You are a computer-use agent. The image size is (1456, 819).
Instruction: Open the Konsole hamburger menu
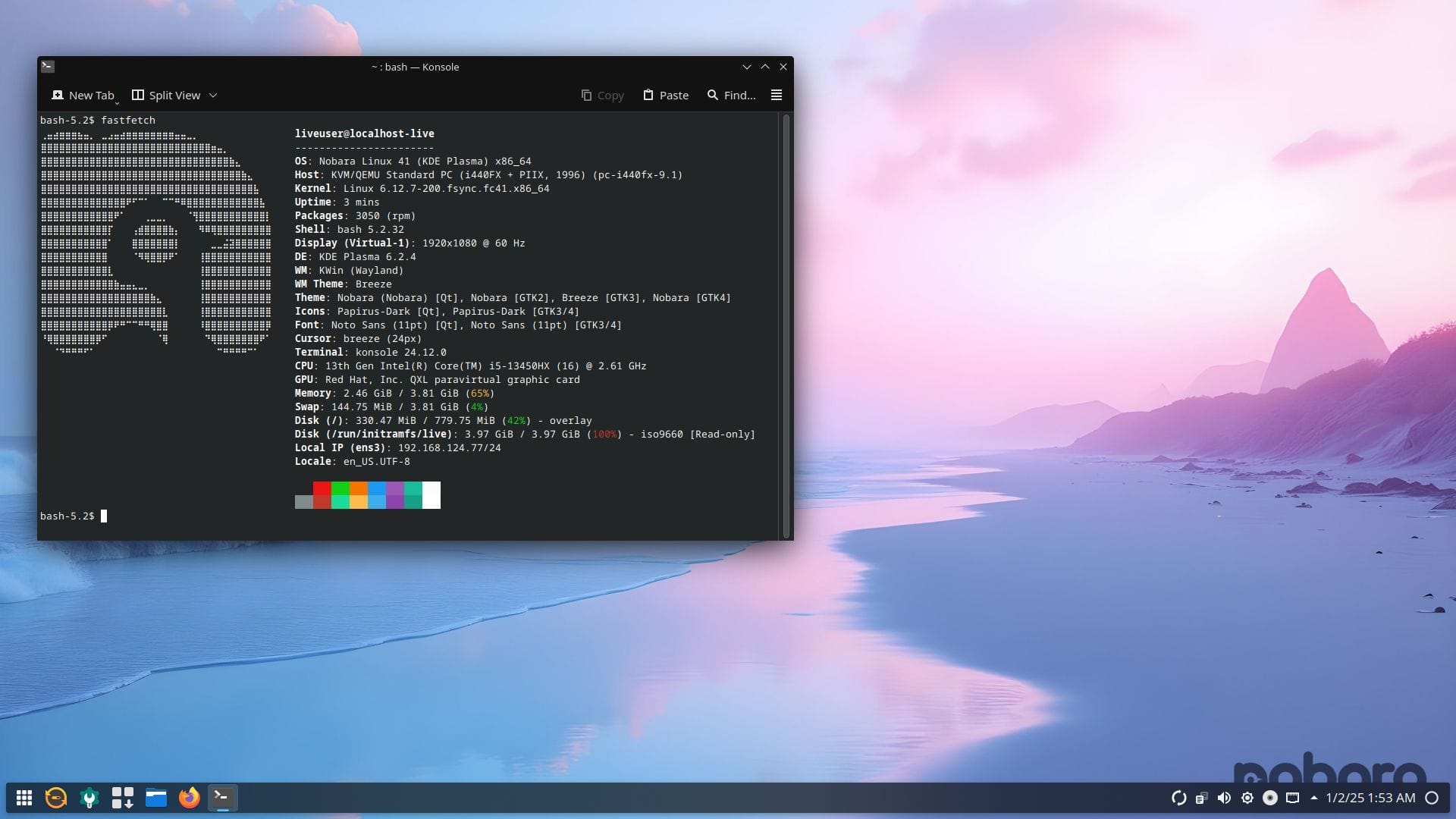776,95
